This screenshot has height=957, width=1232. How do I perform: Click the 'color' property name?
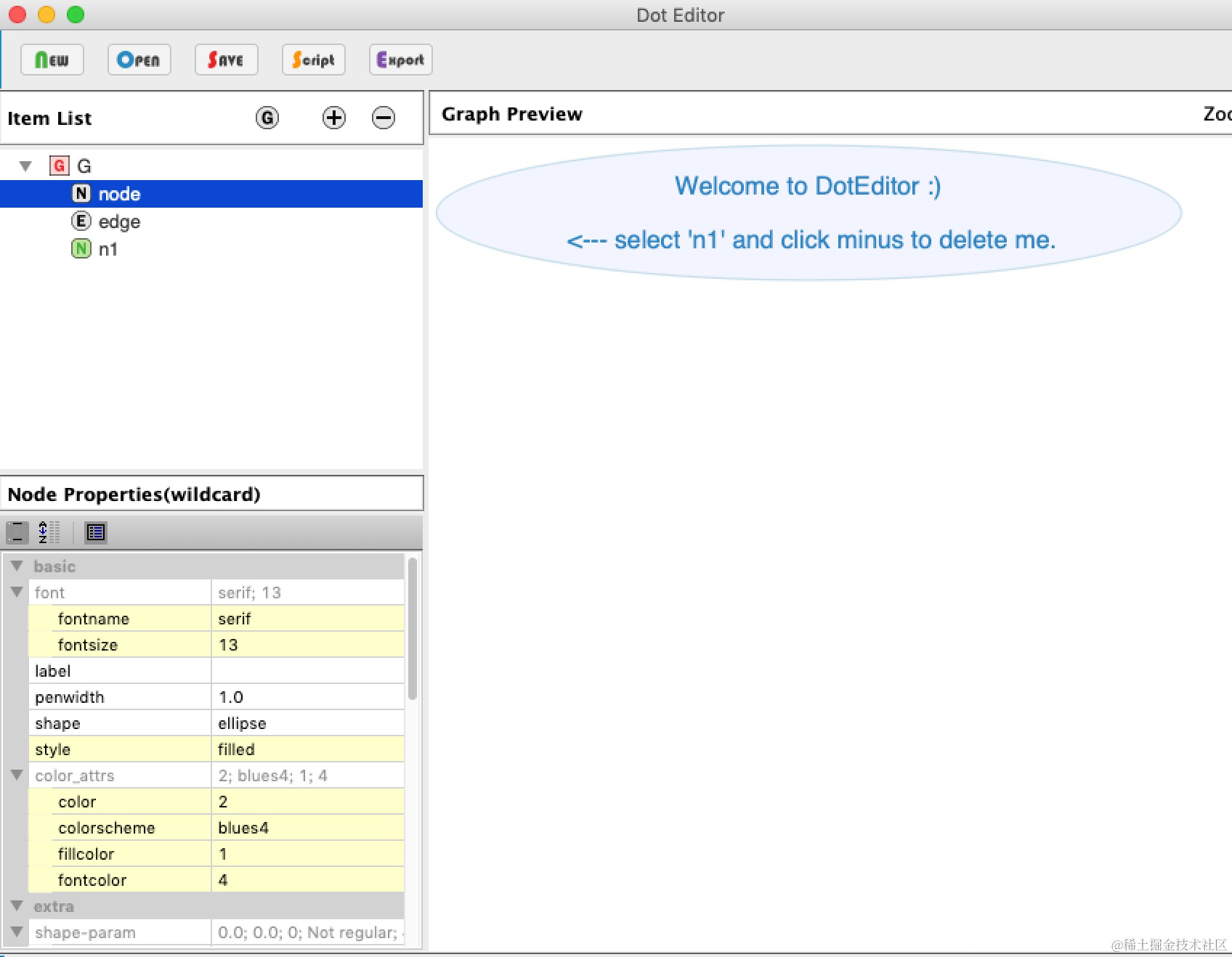tap(77, 802)
